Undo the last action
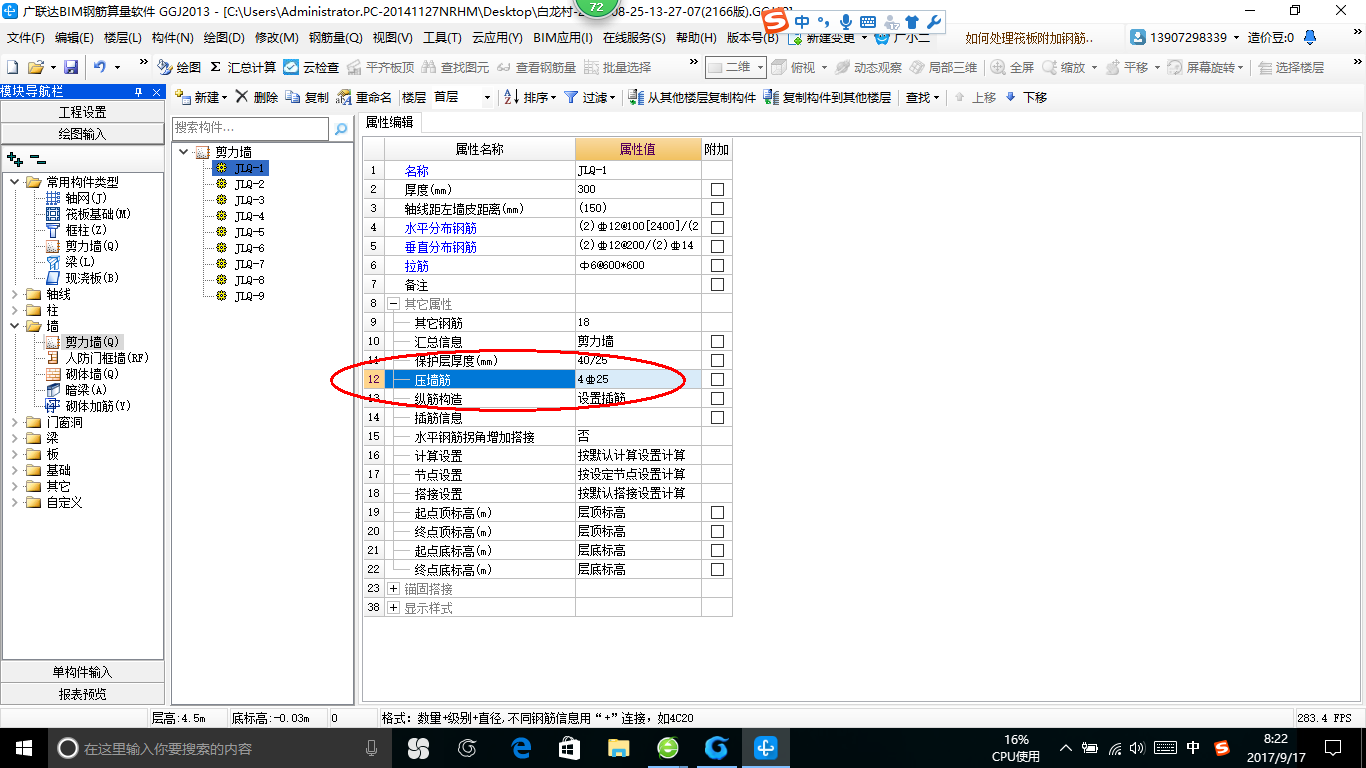The width and height of the screenshot is (1366, 768). click(x=100, y=67)
